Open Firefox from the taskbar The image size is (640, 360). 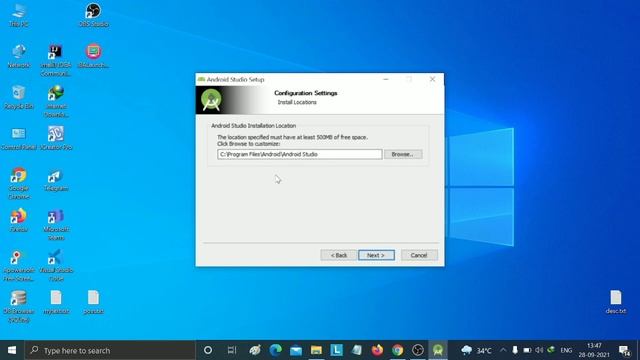pos(377,350)
